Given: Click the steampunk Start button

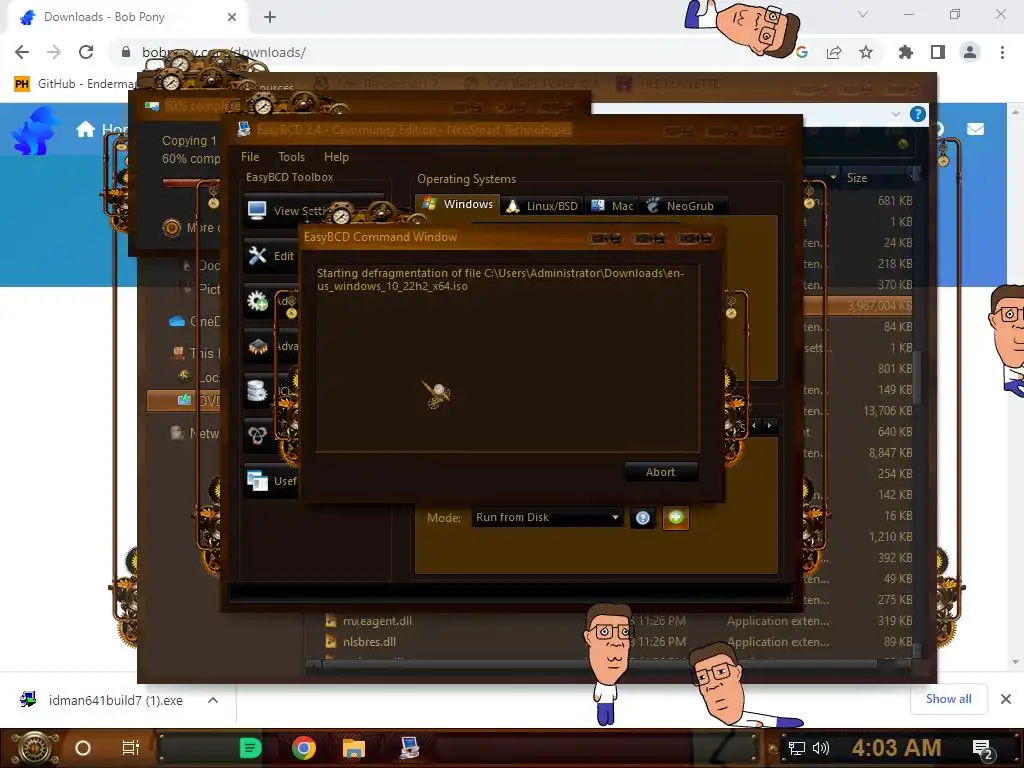Looking at the screenshot, I should tap(35, 748).
